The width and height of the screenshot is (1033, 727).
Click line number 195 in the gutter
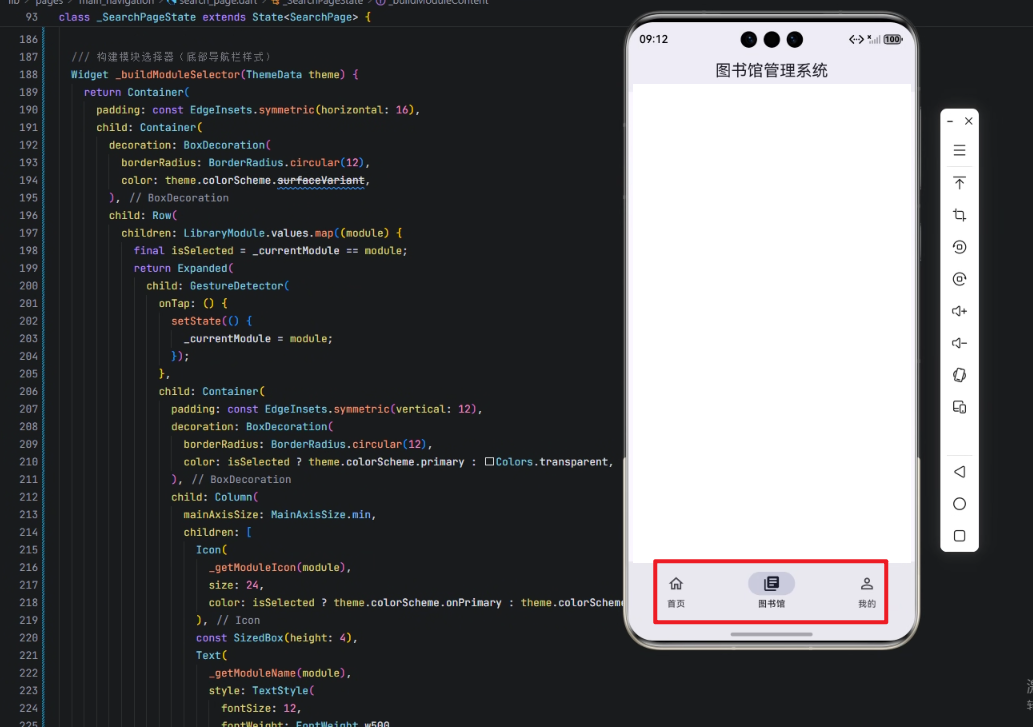pos(28,198)
